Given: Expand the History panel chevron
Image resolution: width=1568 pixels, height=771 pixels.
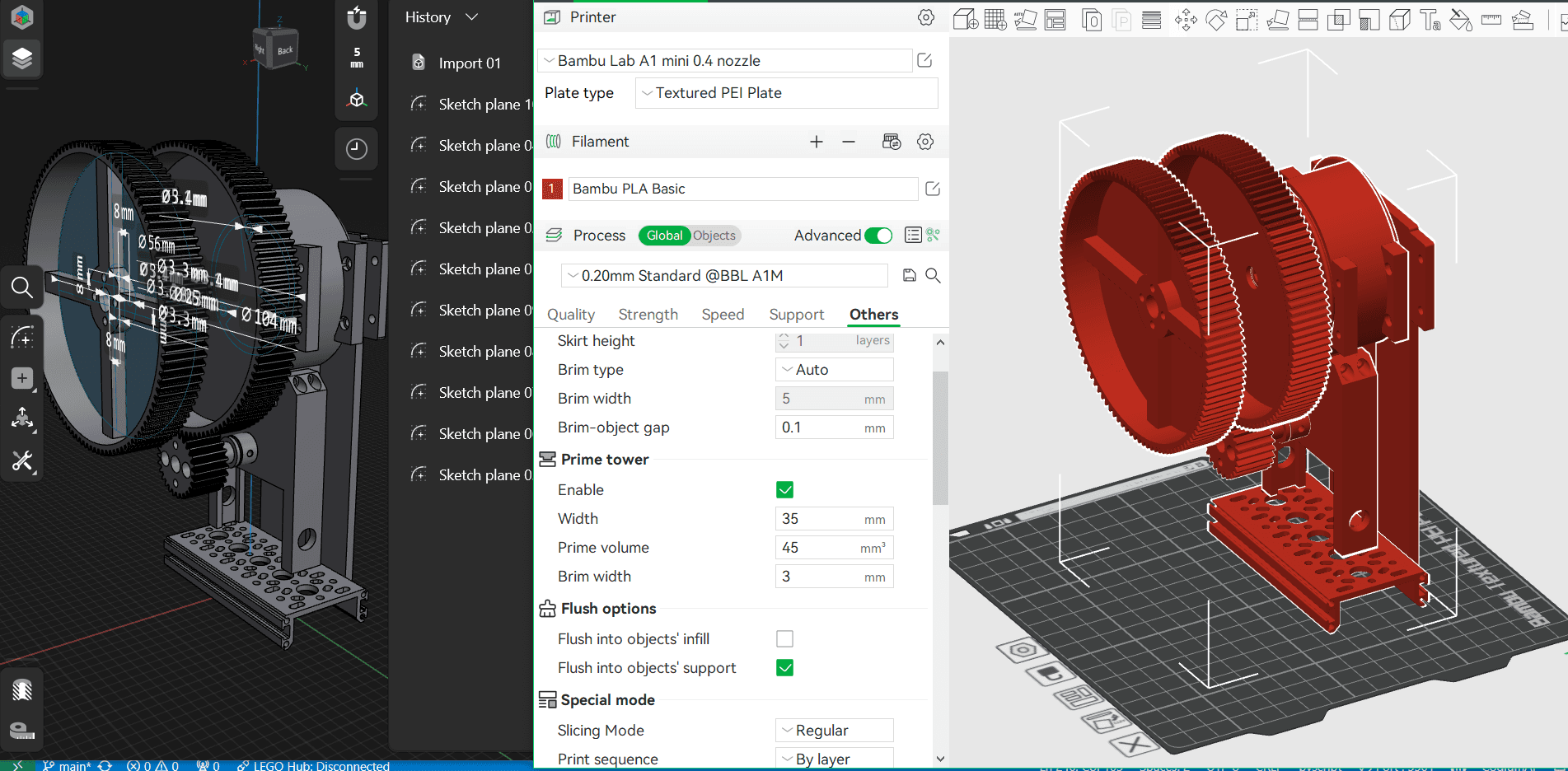Looking at the screenshot, I should [x=472, y=17].
